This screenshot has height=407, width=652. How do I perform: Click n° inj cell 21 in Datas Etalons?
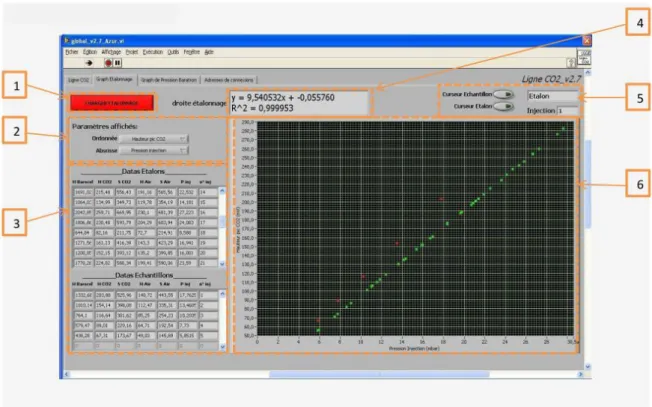(208, 263)
